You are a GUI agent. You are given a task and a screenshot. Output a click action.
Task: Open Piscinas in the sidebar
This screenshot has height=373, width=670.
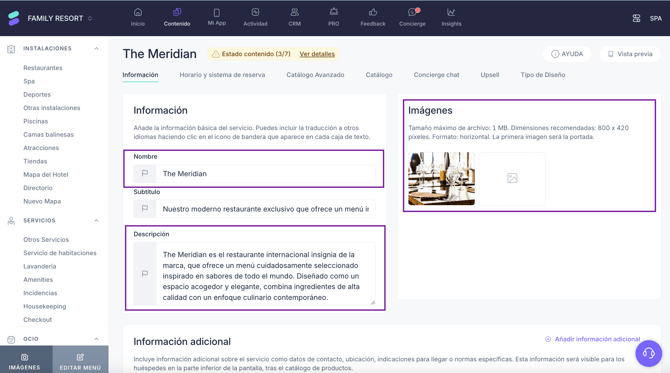click(35, 121)
